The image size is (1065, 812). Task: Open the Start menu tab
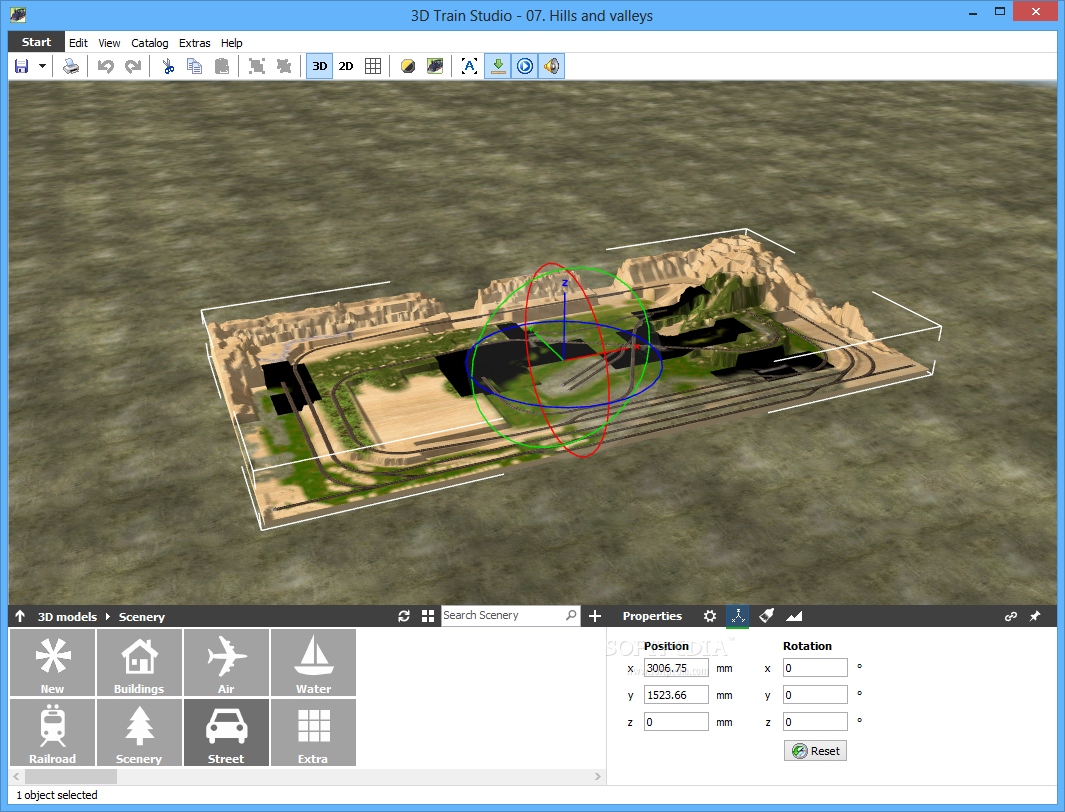click(x=36, y=42)
